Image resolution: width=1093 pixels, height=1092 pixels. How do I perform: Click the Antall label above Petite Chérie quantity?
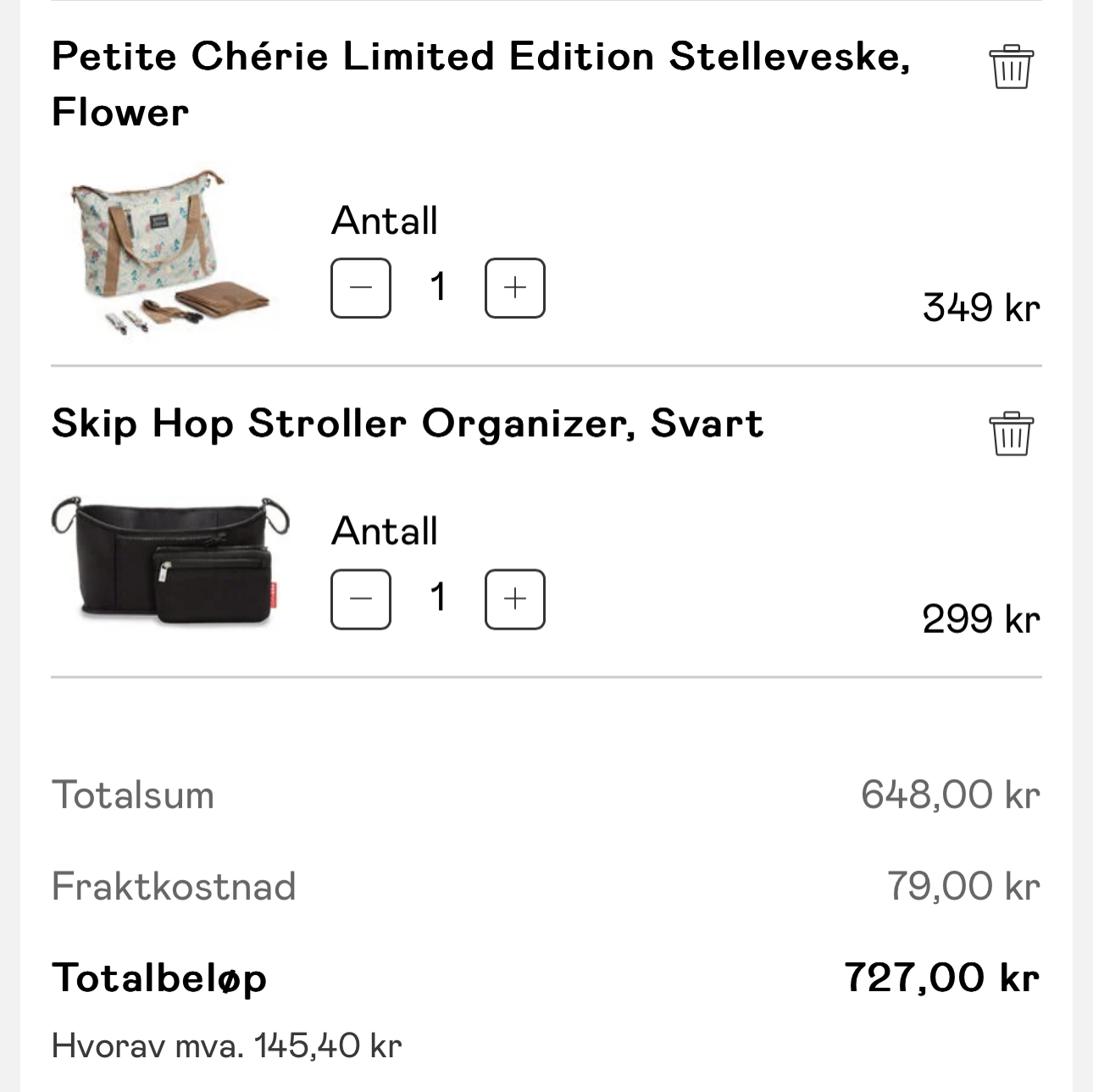click(x=385, y=221)
